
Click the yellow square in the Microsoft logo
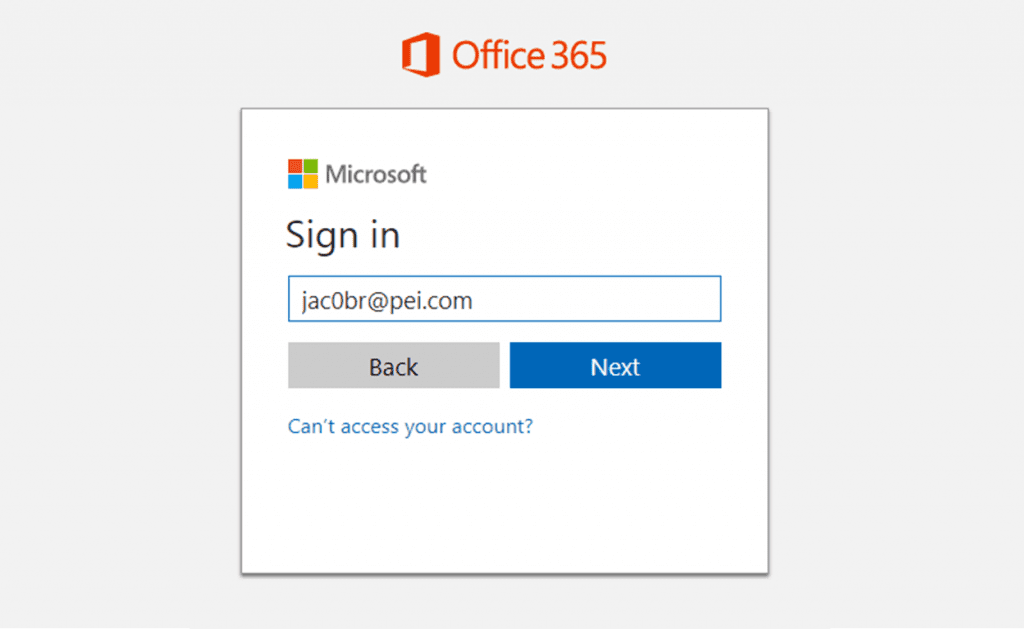309,181
